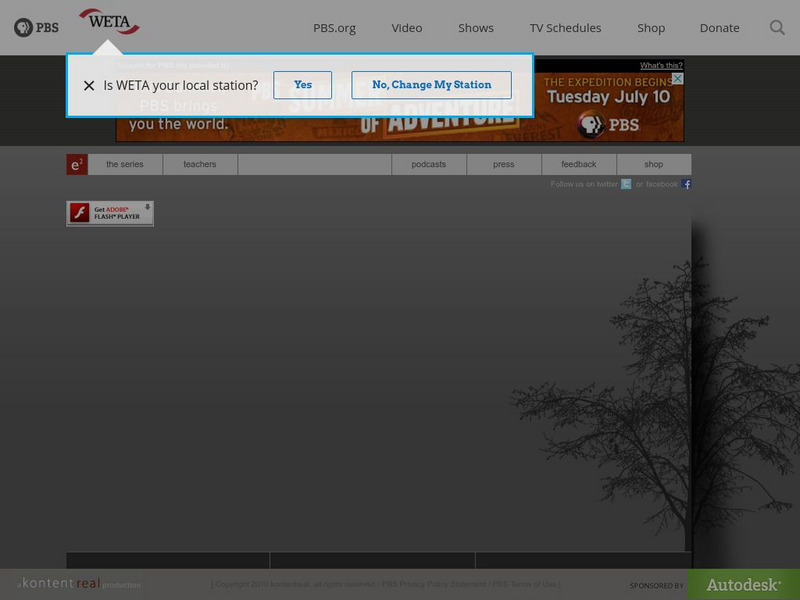This screenshot has height=600, width=800.
Task: Select the e² bar shop tab
Action: tap(654, 164)
